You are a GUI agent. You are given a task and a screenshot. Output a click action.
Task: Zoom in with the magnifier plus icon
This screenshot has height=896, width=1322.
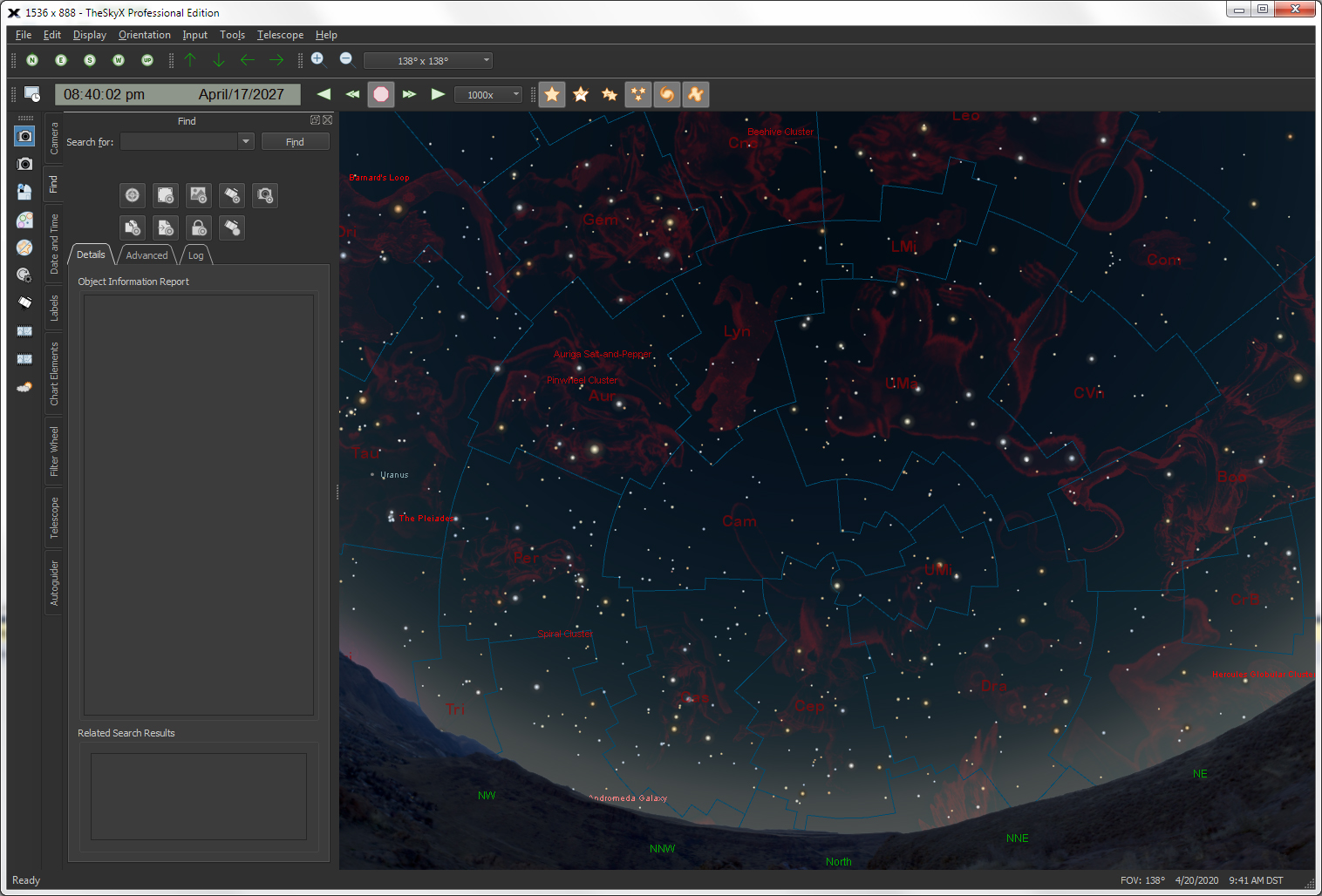318,59
